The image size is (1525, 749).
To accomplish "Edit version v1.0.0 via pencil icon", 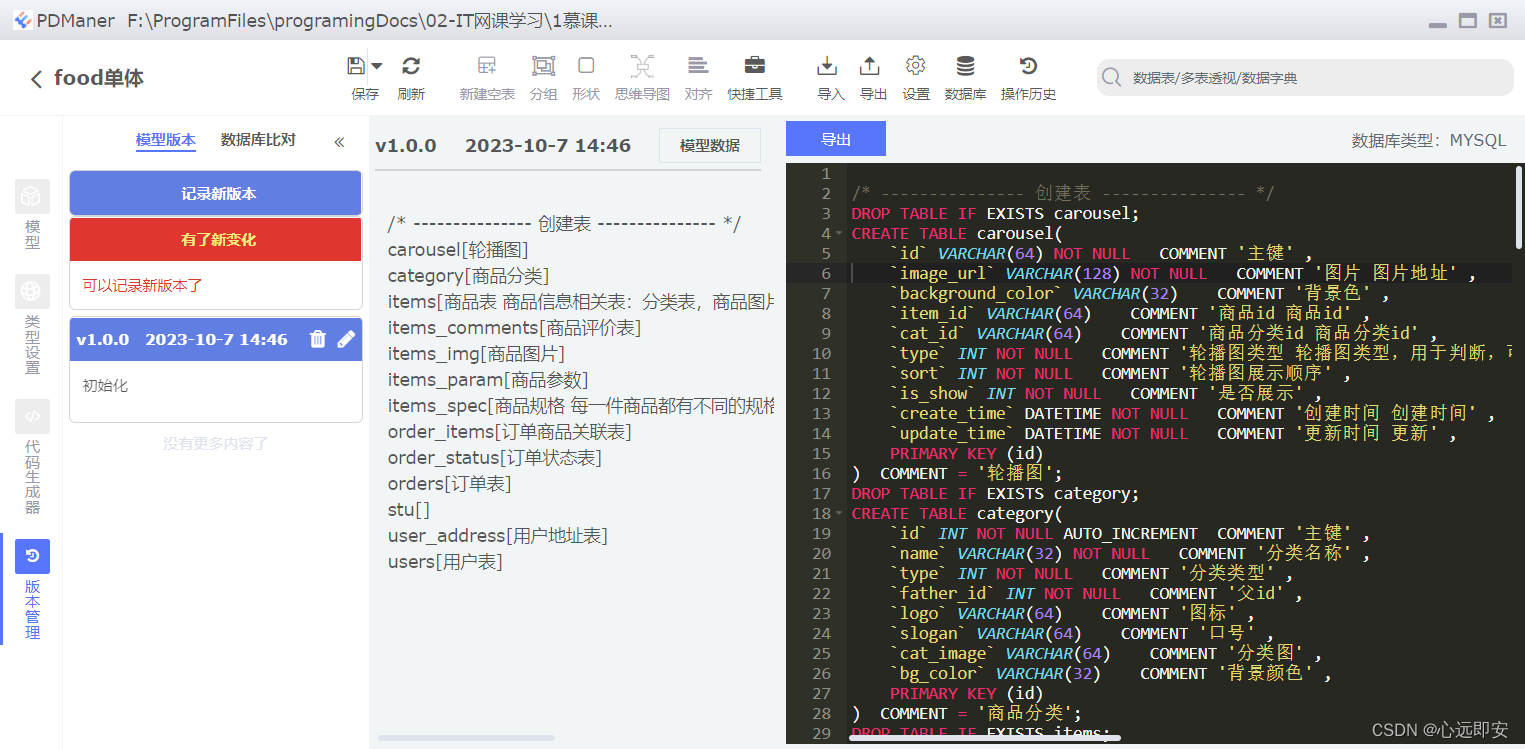I will click(345, 339).
